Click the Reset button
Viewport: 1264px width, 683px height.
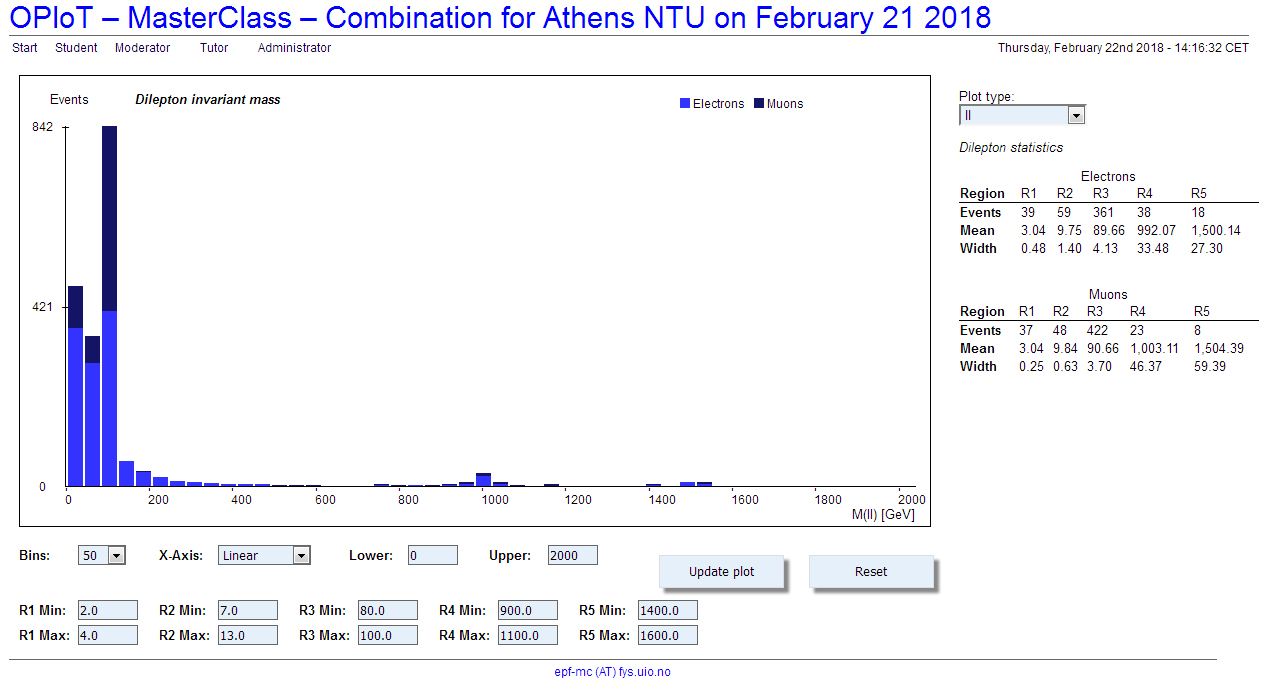click(x=871, y=572)
